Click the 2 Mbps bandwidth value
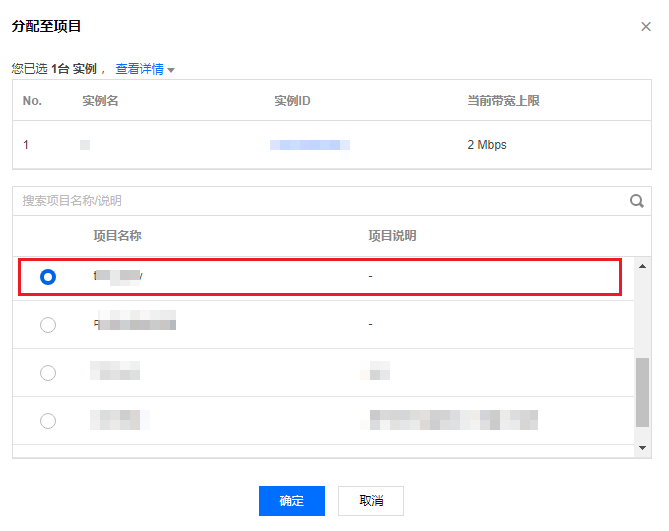 (487, 145)
